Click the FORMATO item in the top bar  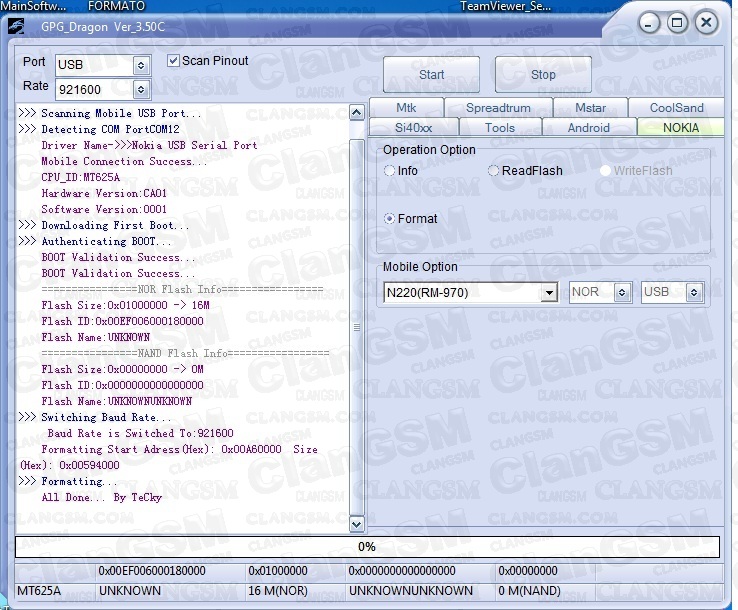[x=116, y=6]
